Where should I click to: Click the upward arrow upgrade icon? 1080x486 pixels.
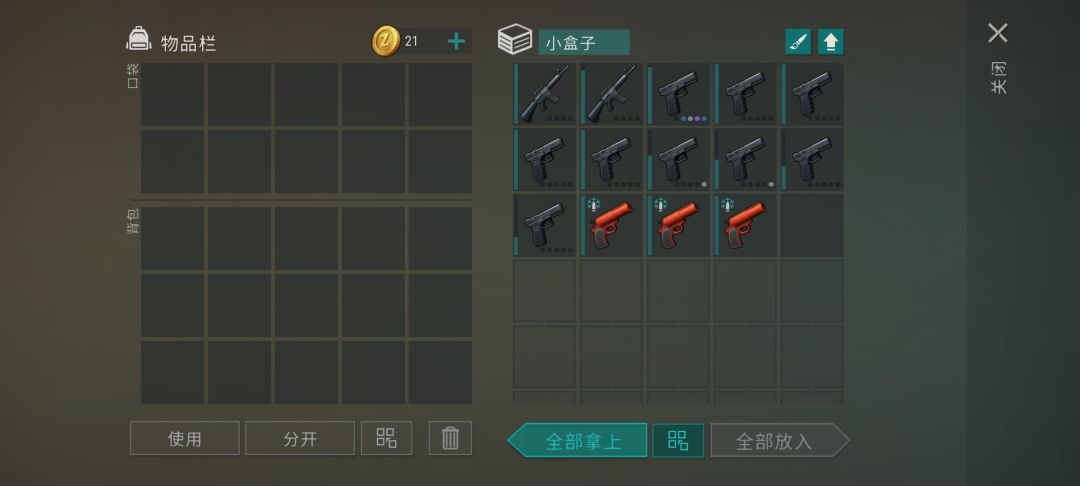(831, 42)
